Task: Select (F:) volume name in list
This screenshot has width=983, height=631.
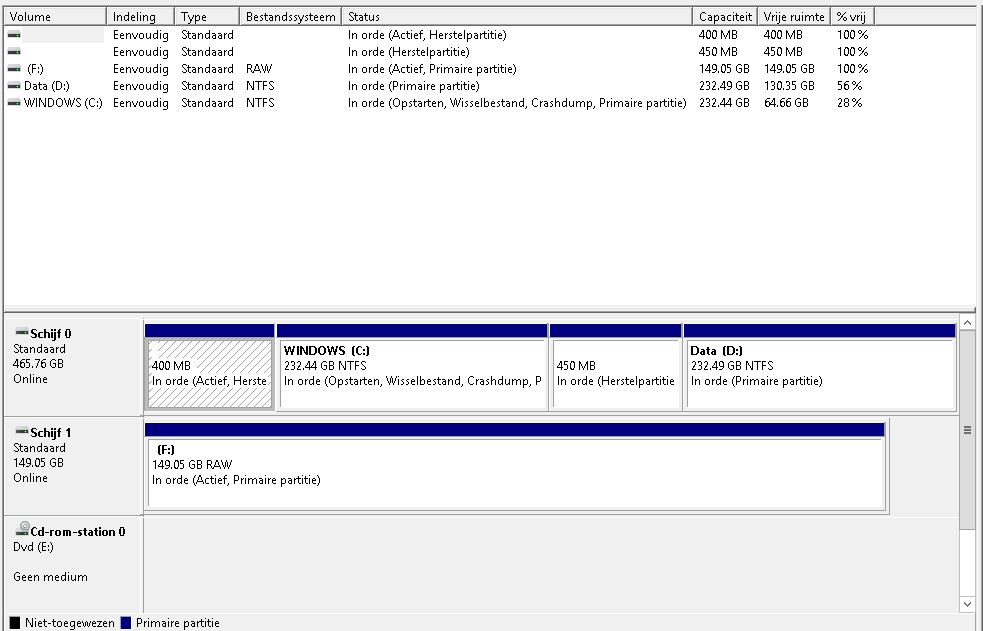Action: coord(35,69)
